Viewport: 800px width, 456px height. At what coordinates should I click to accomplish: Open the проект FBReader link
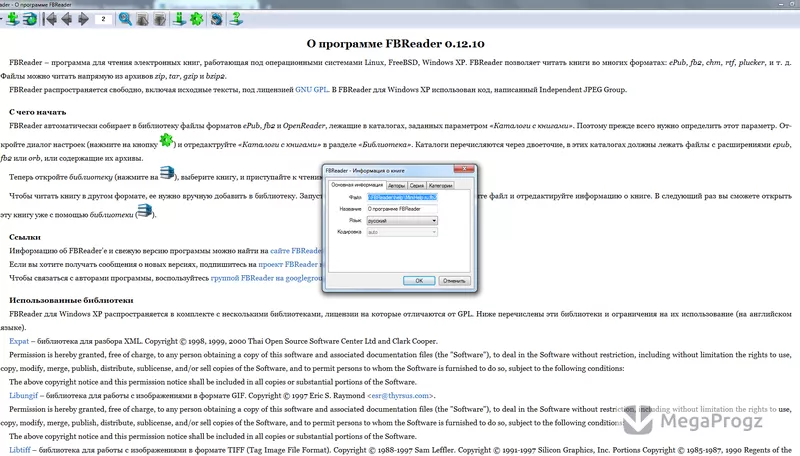click(290, 264)
